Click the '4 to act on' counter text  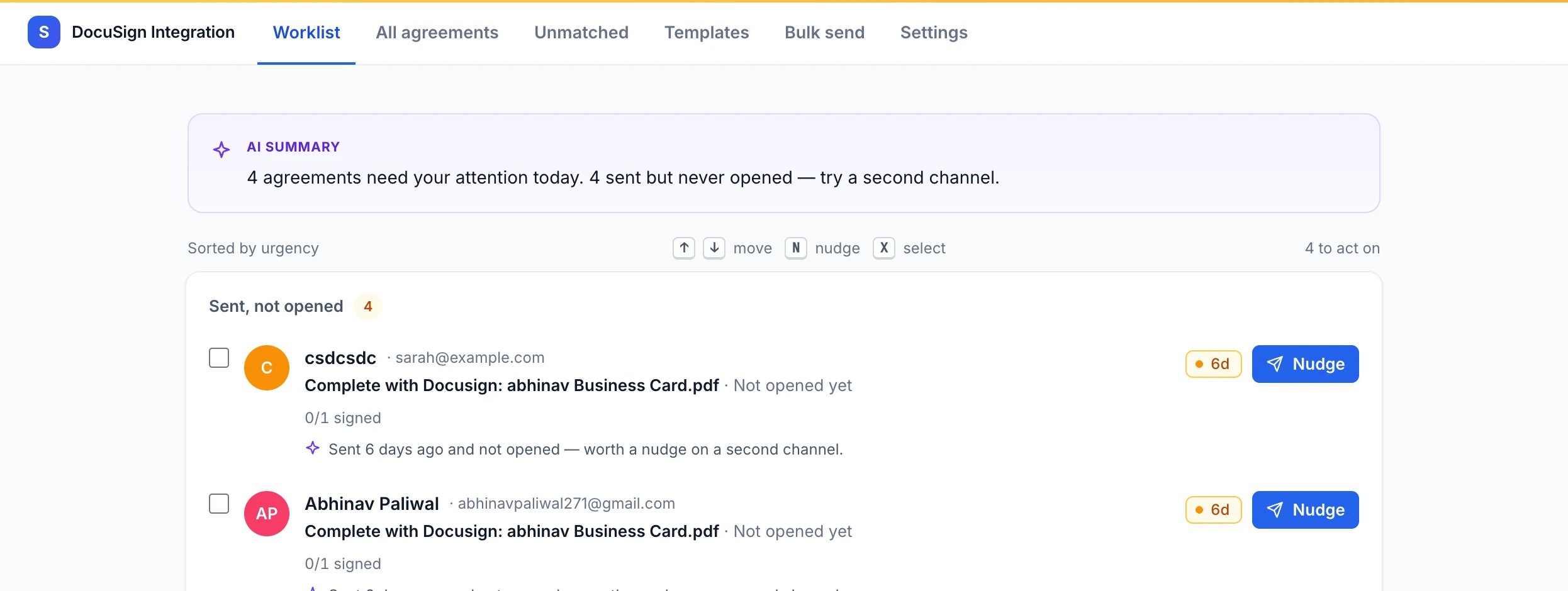point(1343,248)
